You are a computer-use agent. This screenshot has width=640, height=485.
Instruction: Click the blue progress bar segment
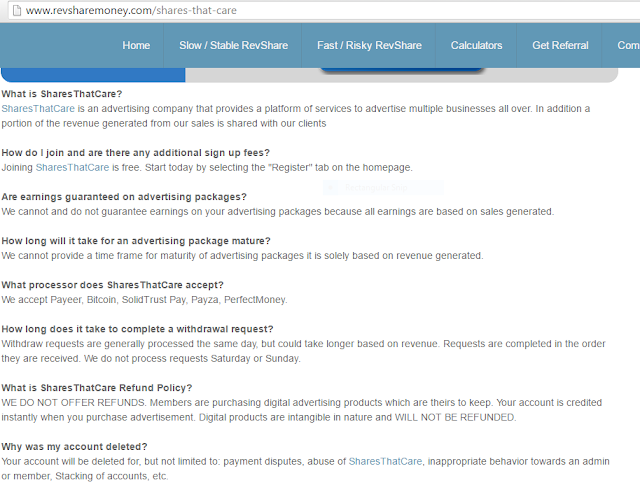coord(93,75)
